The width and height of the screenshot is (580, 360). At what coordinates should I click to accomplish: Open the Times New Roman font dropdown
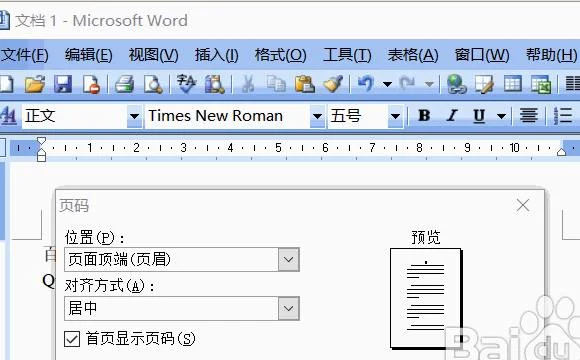(317, 117)
